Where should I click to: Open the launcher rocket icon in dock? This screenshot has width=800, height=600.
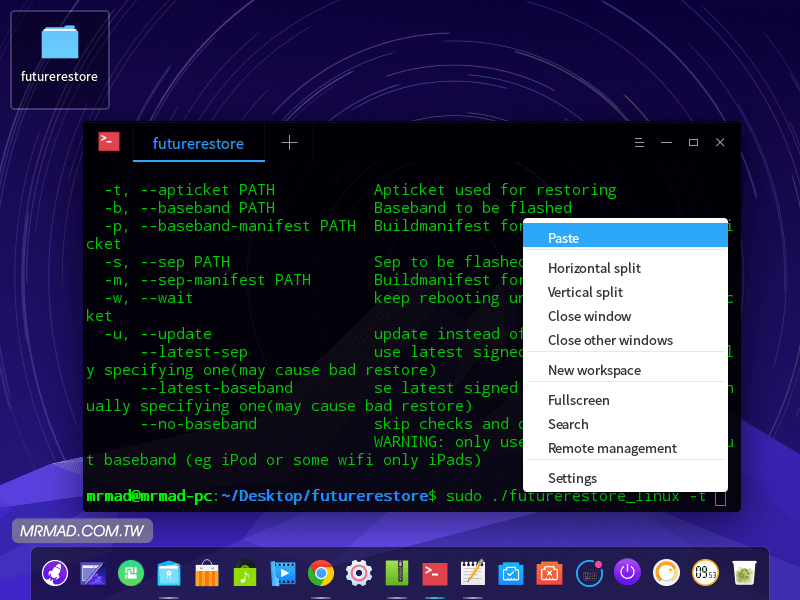[55, 573]
